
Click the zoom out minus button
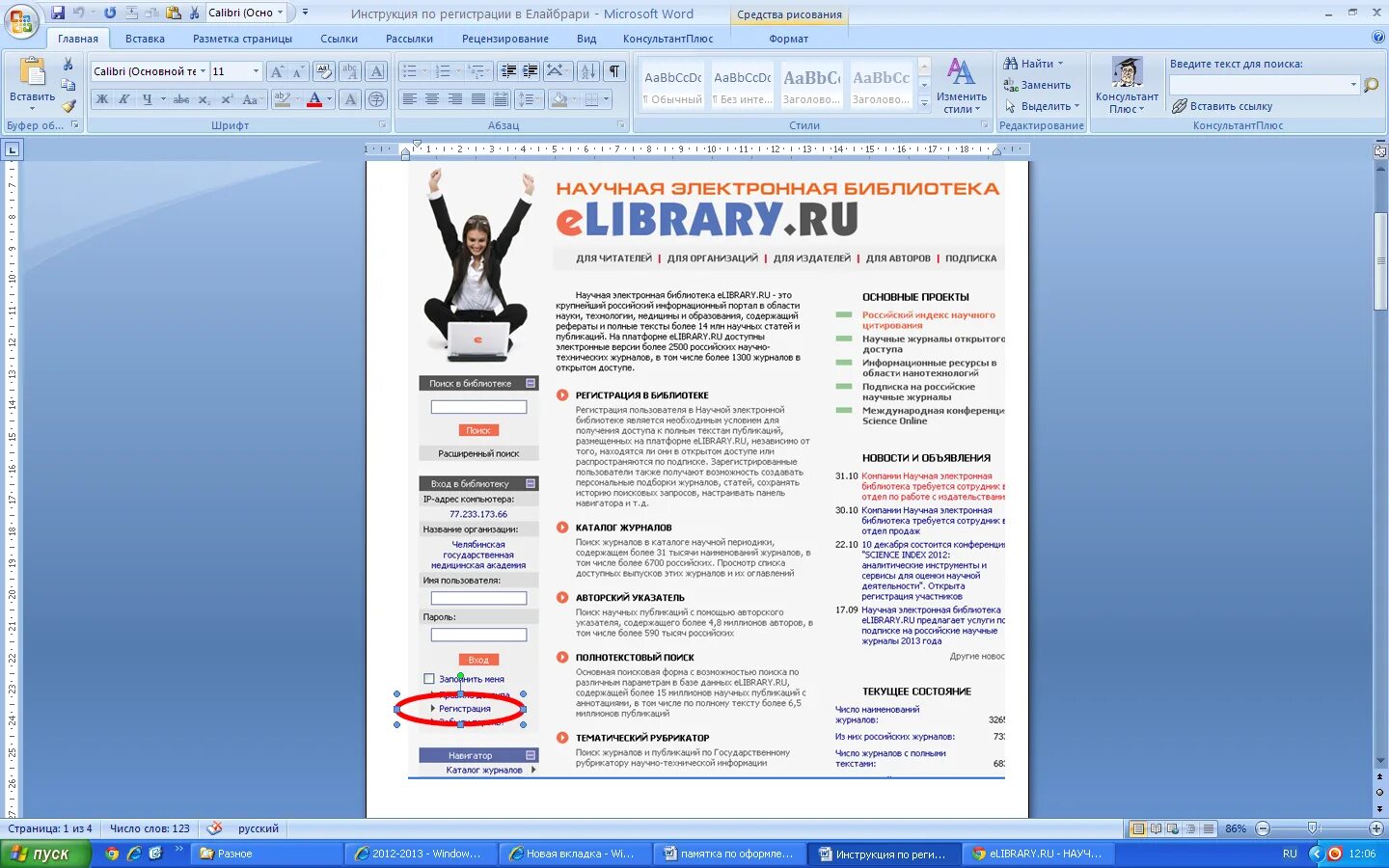[1263, 828]
